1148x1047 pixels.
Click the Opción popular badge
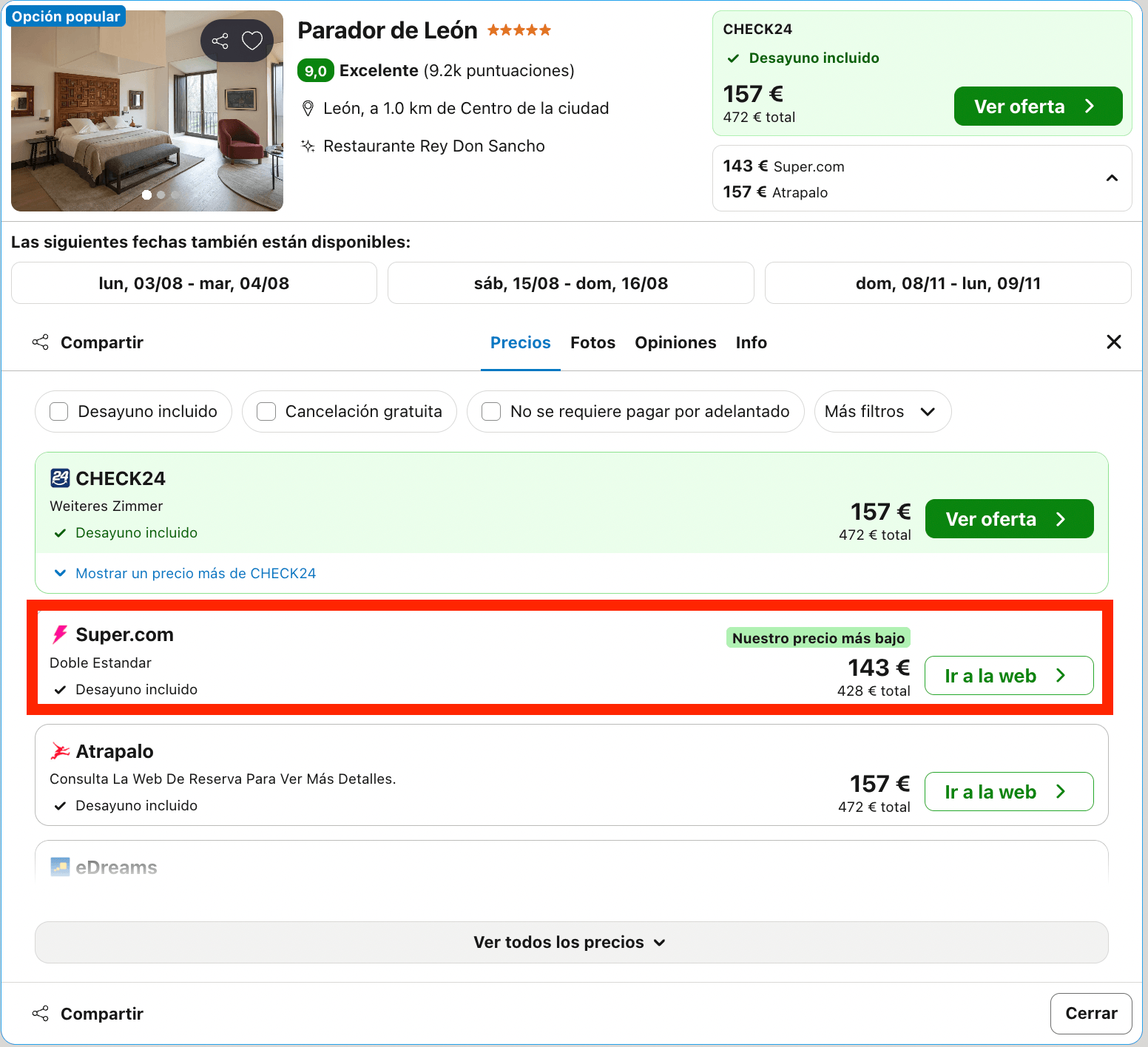(66, 16)
